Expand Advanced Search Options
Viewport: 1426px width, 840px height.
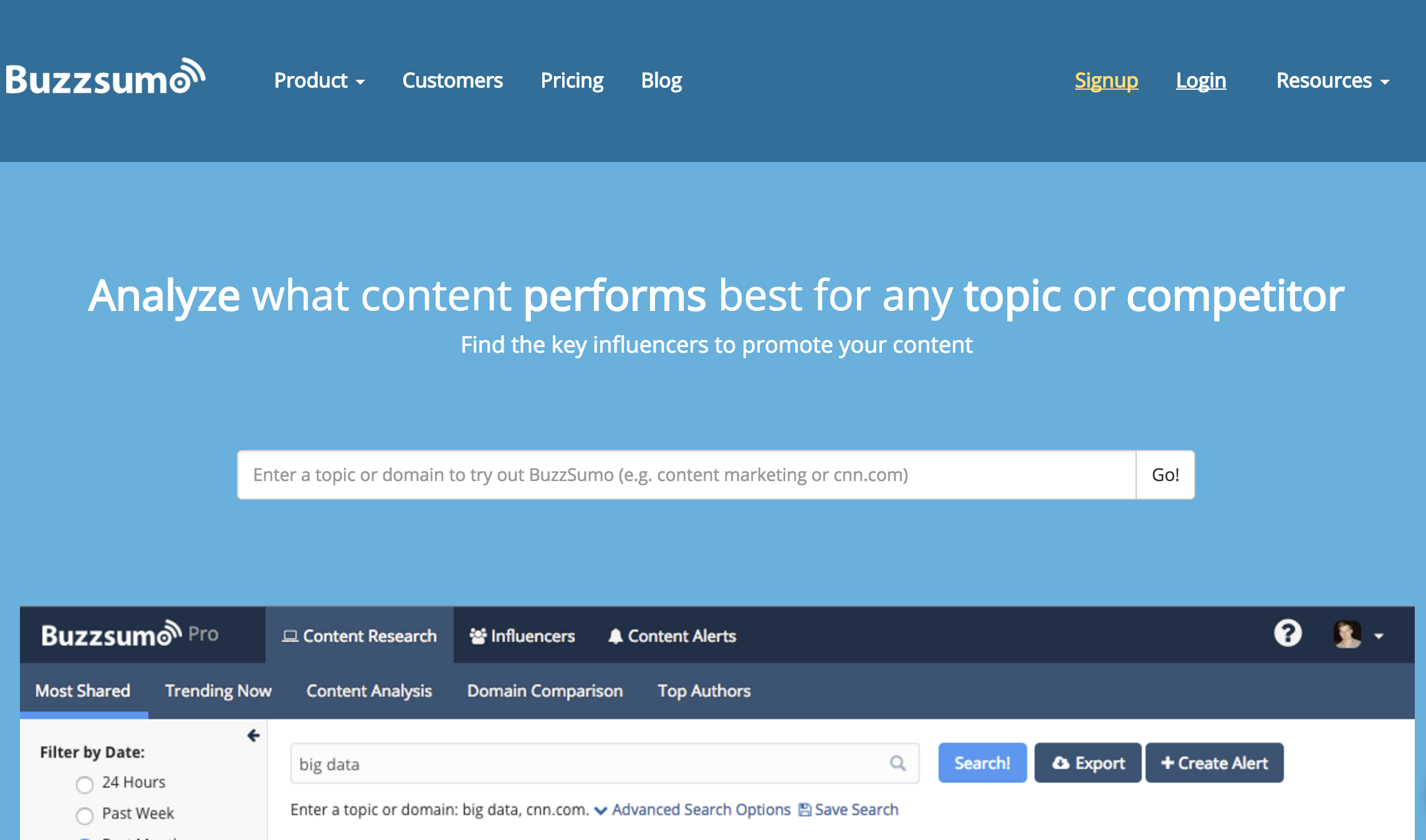click(x=692, y=809)
